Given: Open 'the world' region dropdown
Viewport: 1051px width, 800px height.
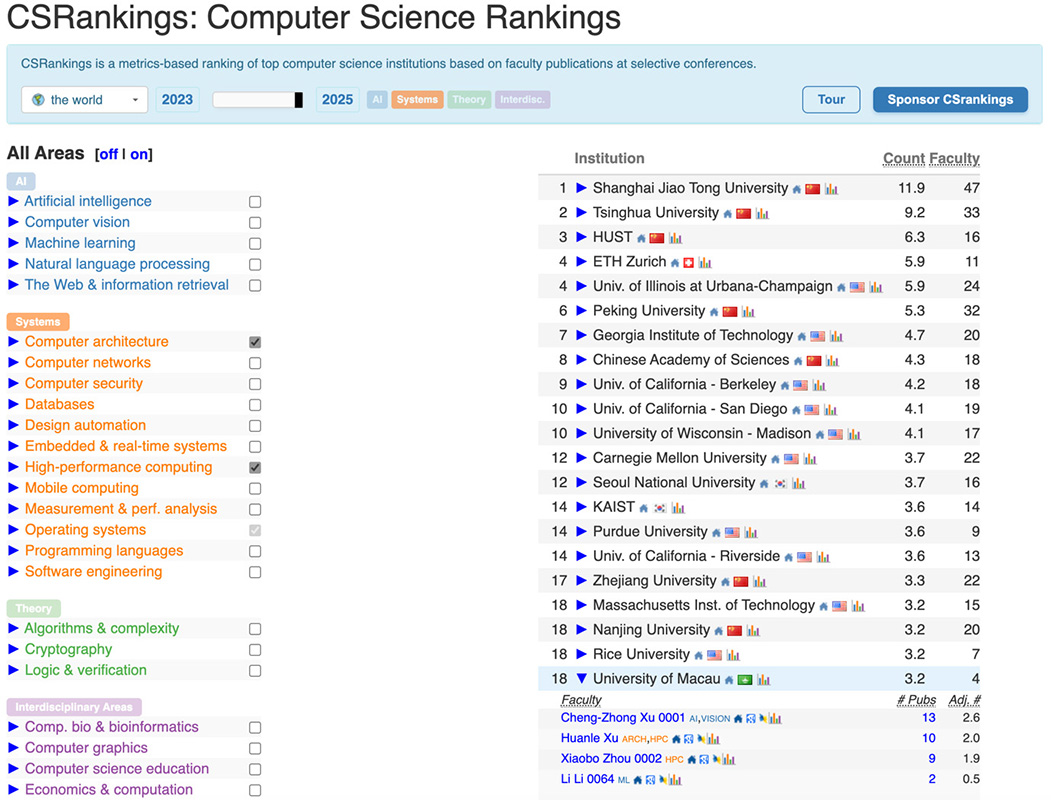Looking at the screenshot, I should pos(85,100).
